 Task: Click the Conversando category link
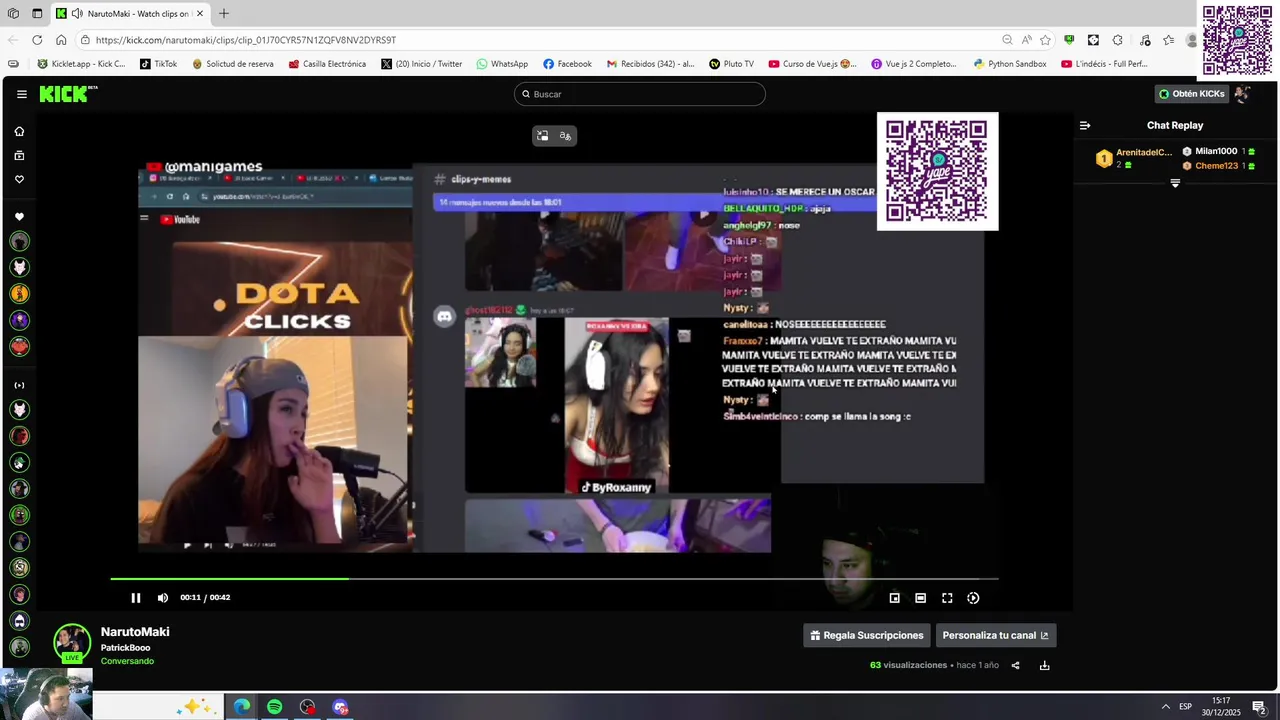click(127, 661)
